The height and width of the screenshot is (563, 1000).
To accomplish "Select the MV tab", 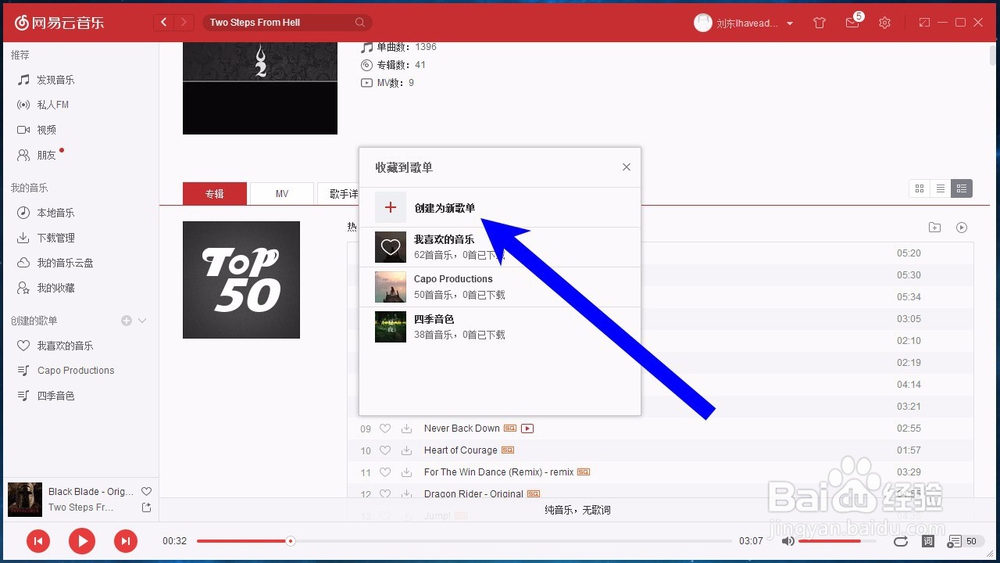I will point(282,193).
